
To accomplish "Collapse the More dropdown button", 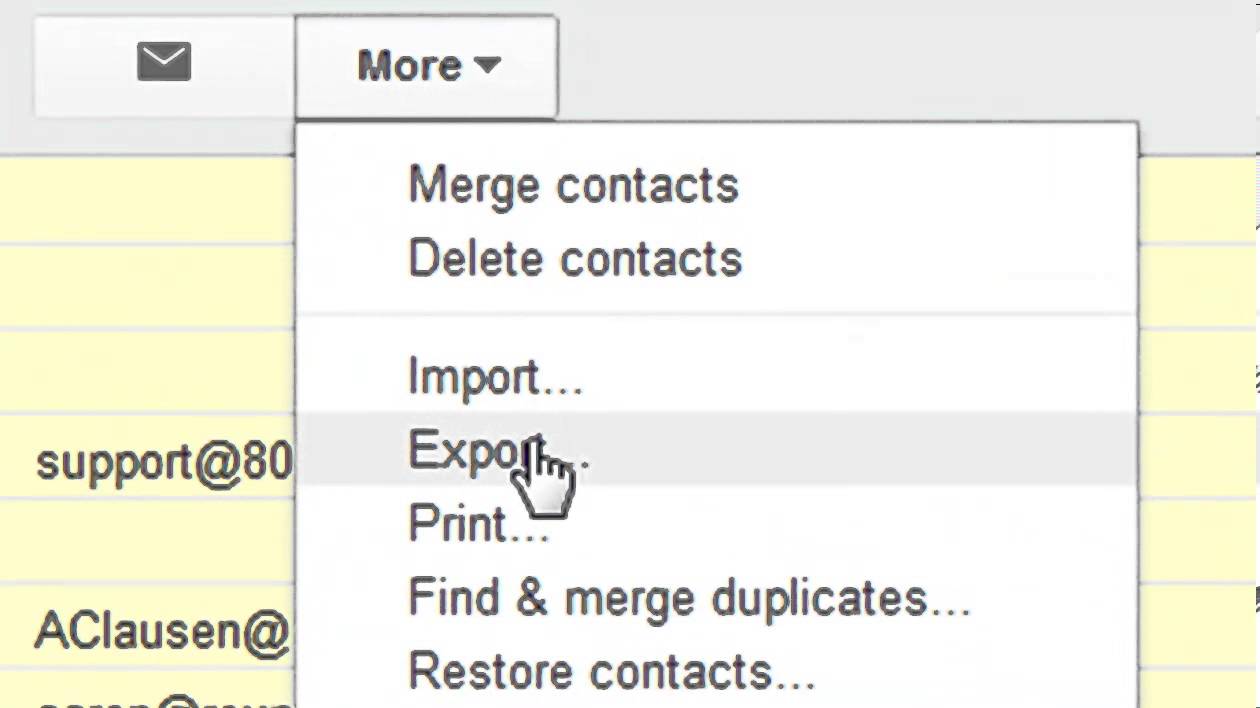I will (408, 66).
